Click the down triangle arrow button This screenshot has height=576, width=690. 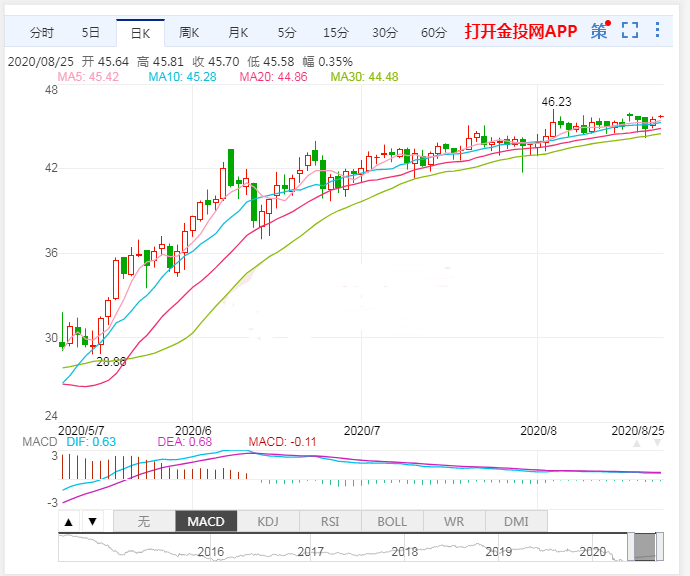point(91,521)
